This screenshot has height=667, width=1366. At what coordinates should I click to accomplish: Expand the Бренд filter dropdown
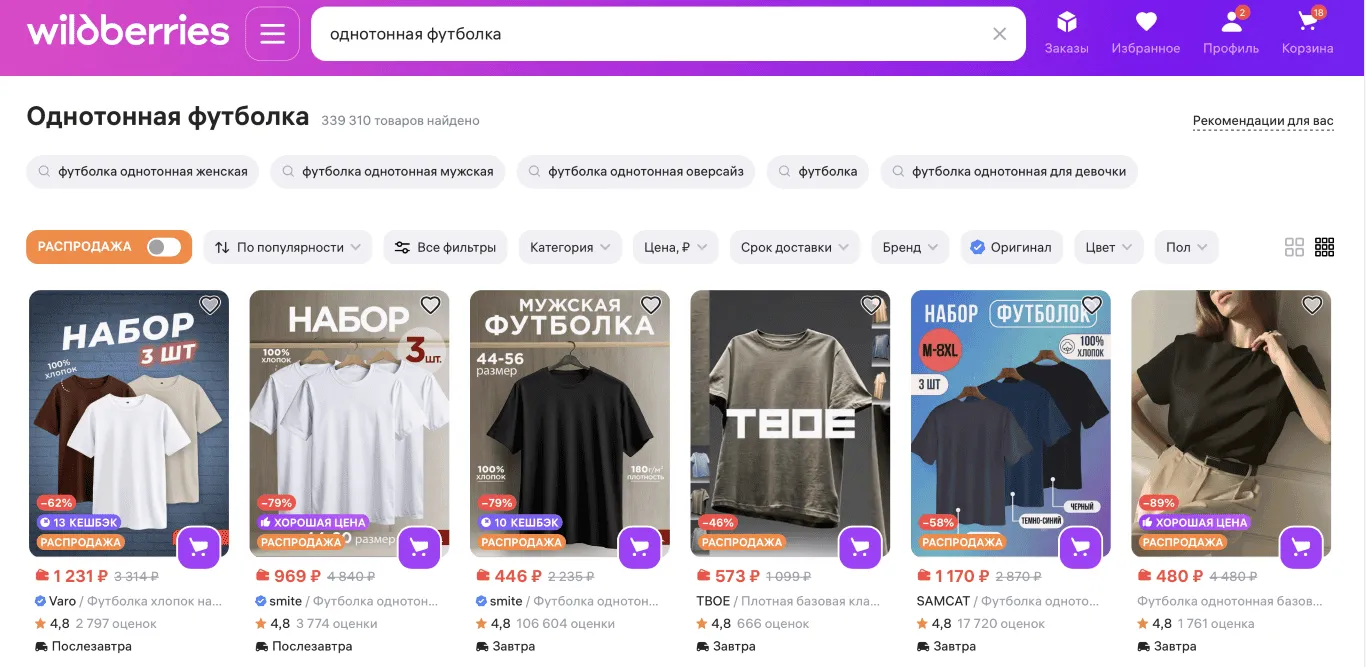[x=909, y=247]
